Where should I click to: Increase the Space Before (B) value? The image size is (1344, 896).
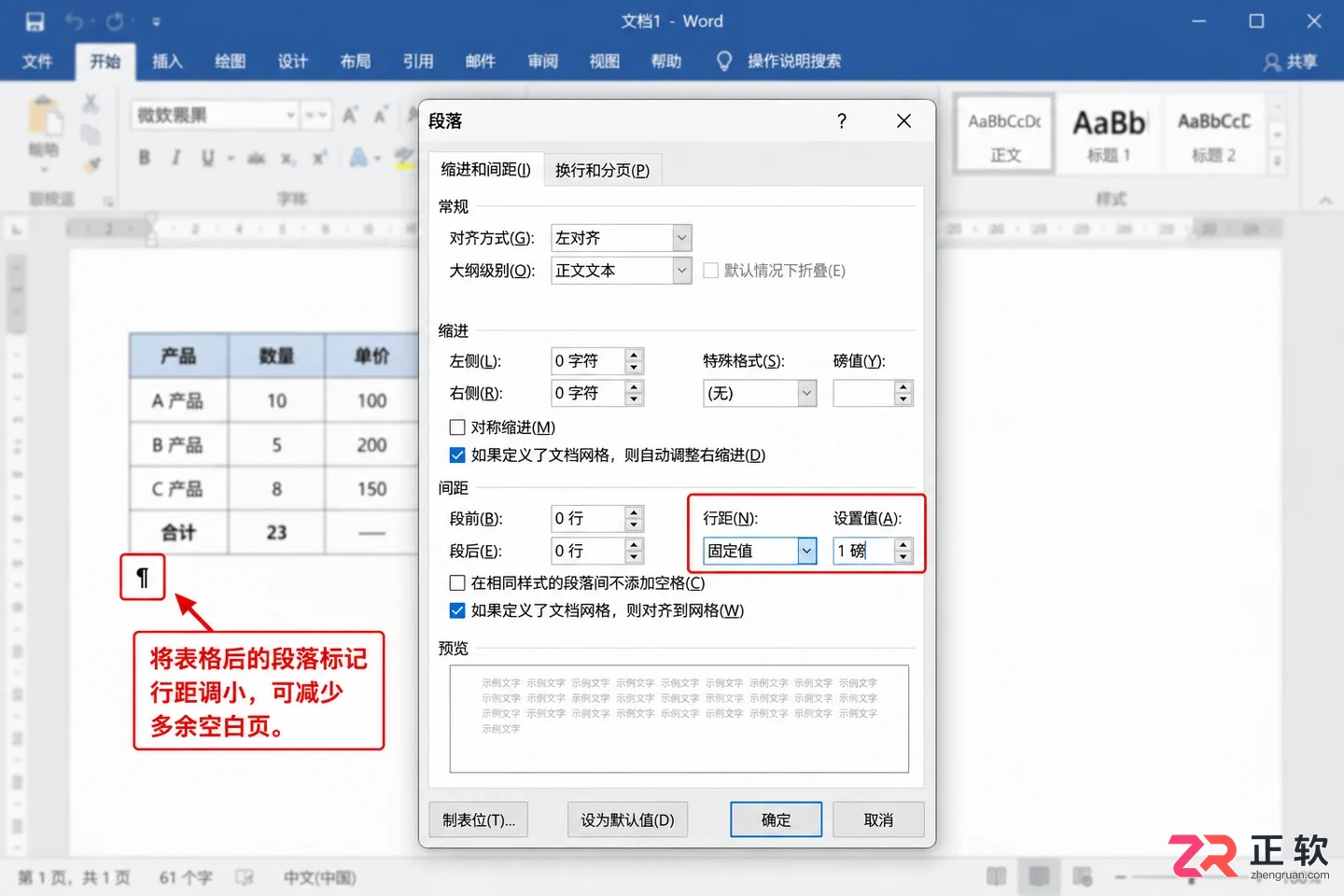coord(634,512)
